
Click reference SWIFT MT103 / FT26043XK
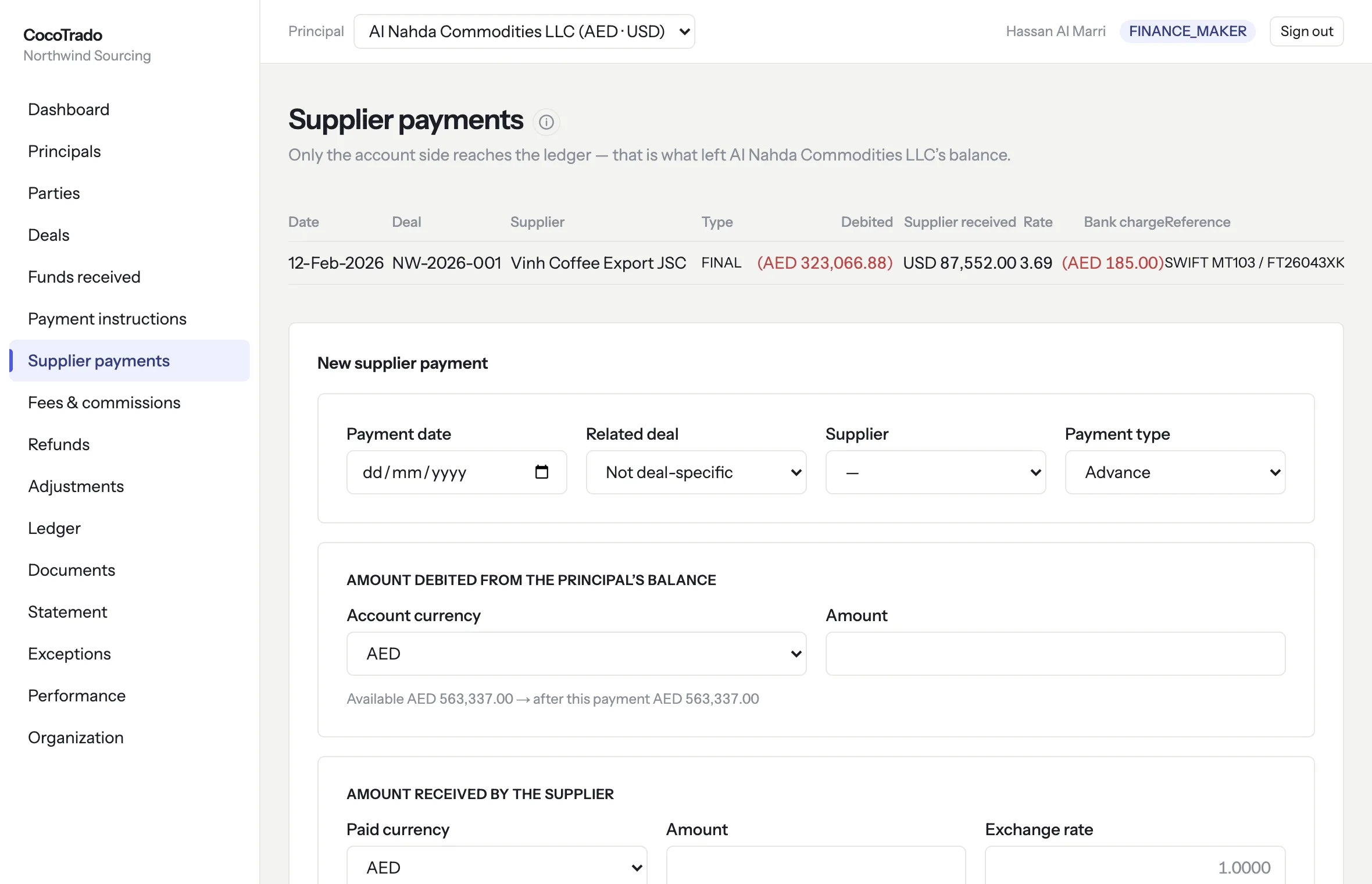point(1254,263)
